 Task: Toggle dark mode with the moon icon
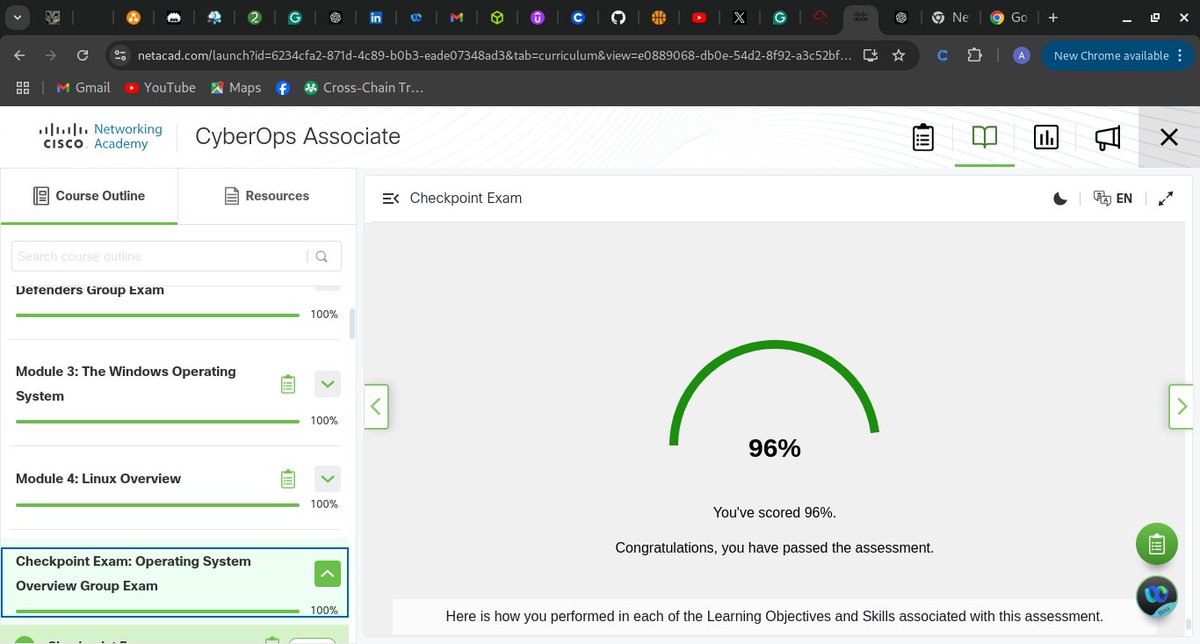coord(1060,198)
